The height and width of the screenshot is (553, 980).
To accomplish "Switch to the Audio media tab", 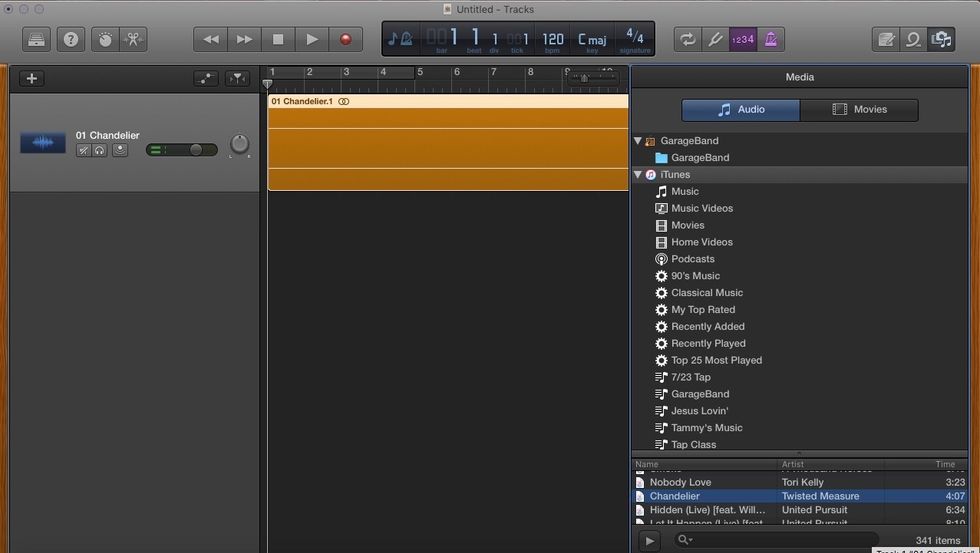I will [741, 110].
